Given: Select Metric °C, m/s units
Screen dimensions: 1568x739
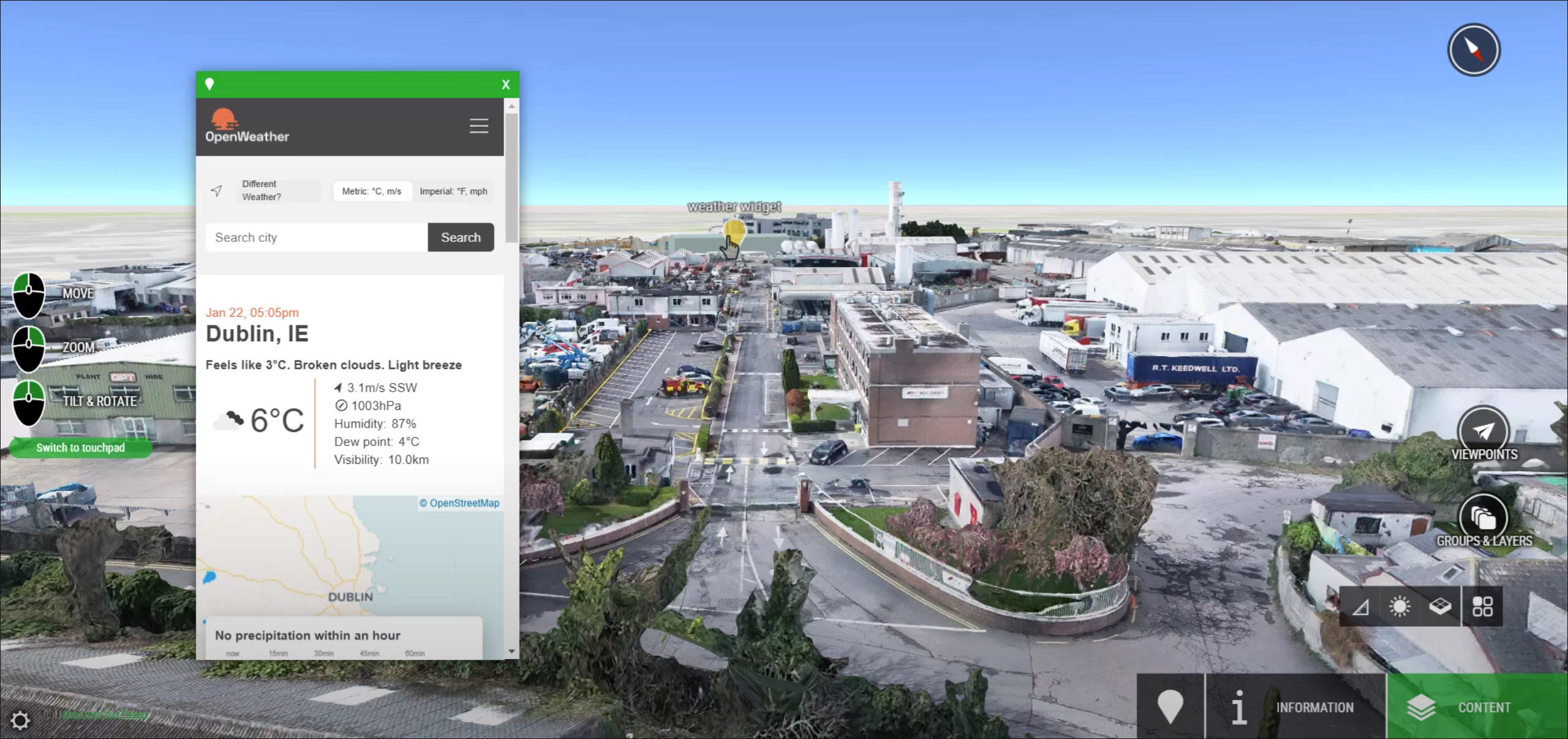Looking at the screenshot, I should (x=372, y=191).
